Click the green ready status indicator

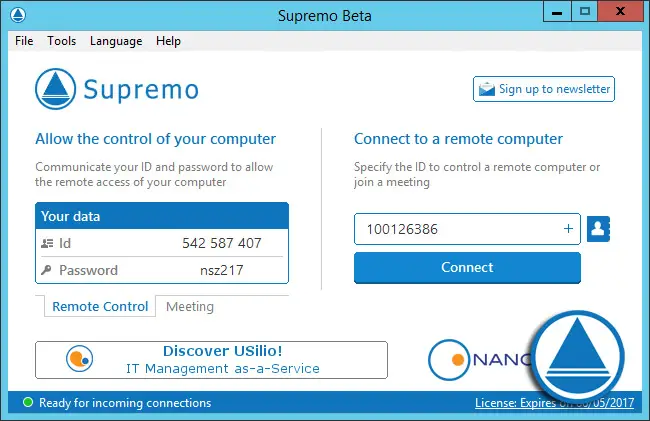coord(28,402)
